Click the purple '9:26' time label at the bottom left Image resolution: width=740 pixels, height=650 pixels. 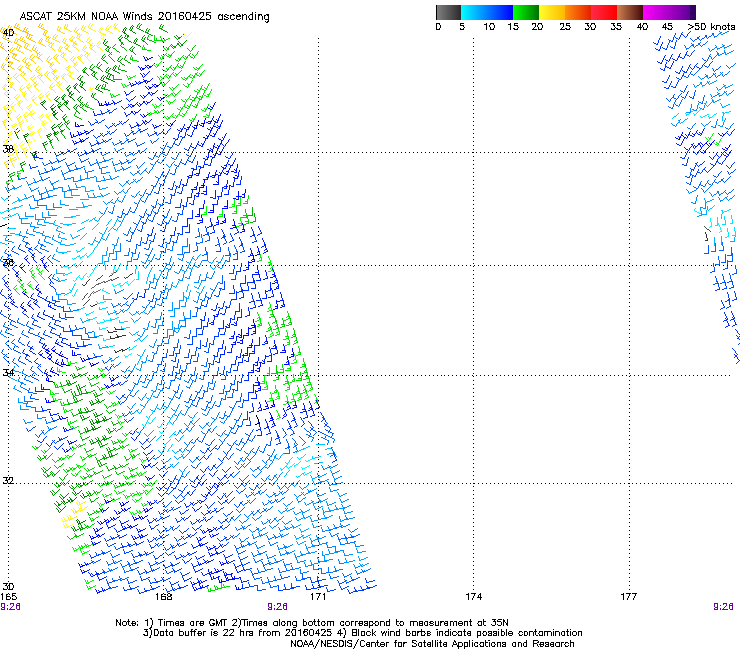(x=10, y=607)
